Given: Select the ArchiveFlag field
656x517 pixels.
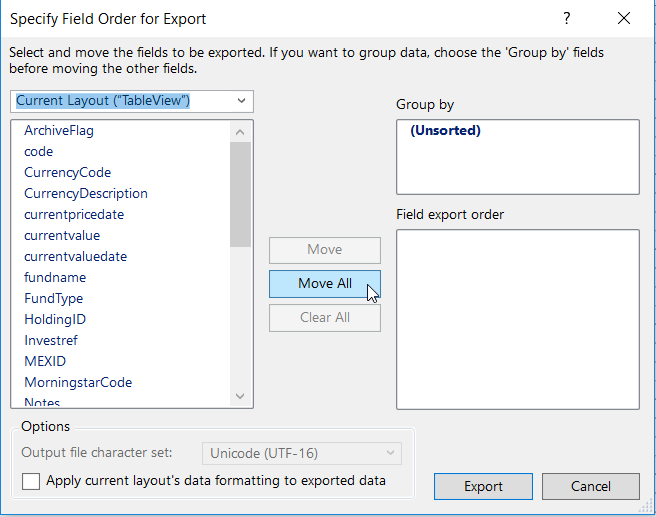Looking at the screenshot, I should (59, 131).
